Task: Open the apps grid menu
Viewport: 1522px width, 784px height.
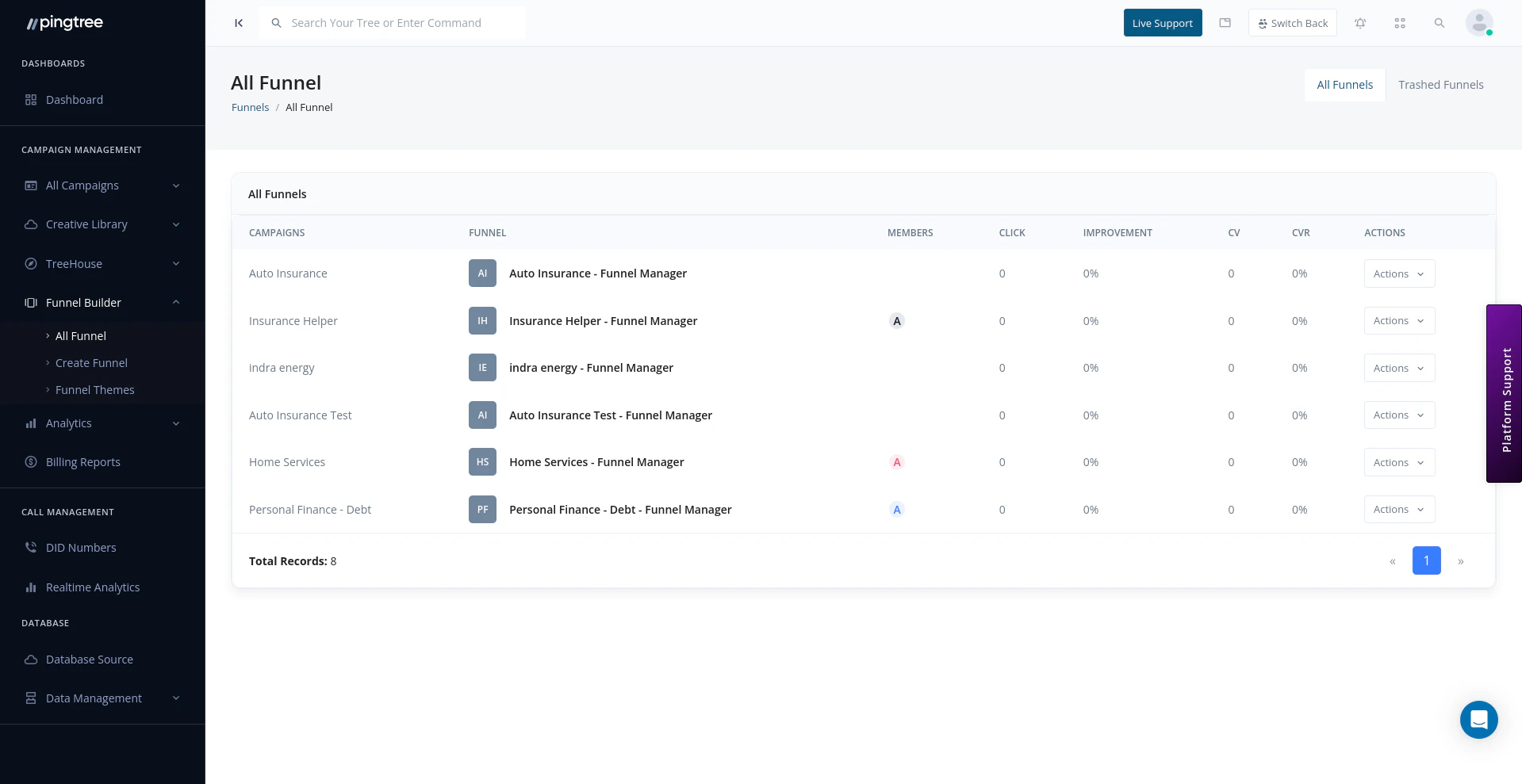Action: coord(1400,23)
